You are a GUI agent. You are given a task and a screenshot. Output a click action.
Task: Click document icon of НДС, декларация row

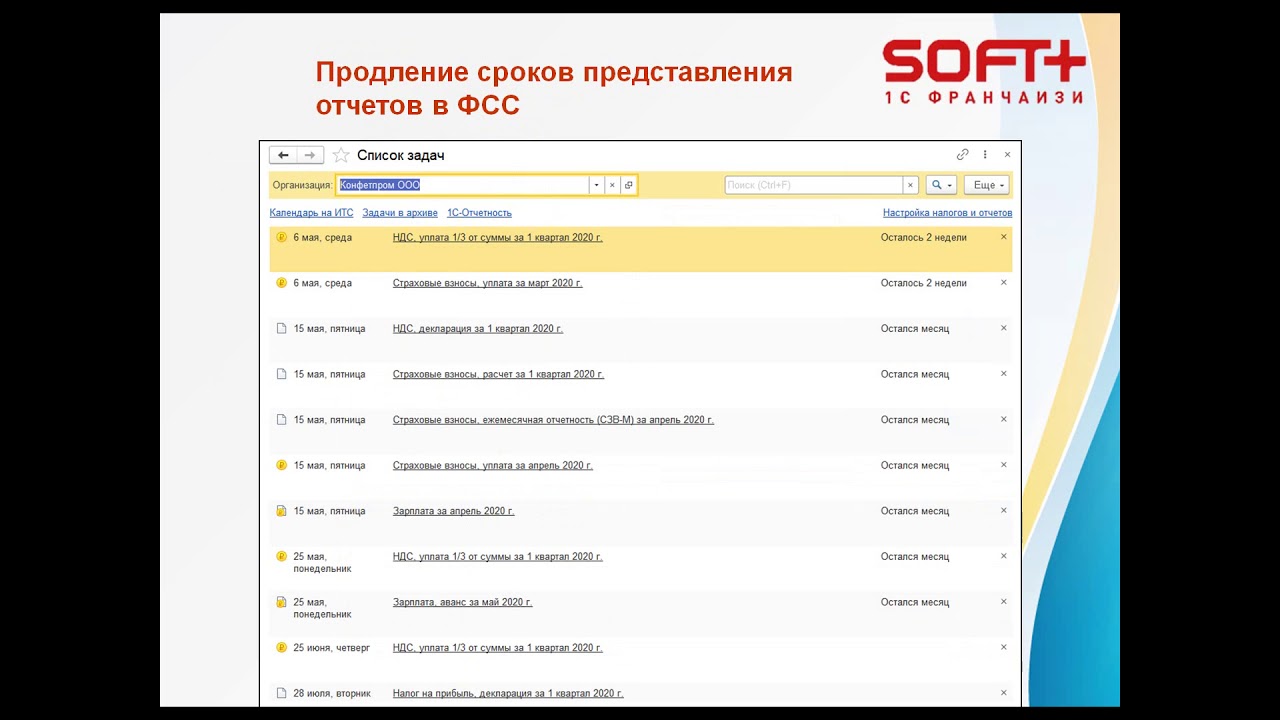(281, 329)
